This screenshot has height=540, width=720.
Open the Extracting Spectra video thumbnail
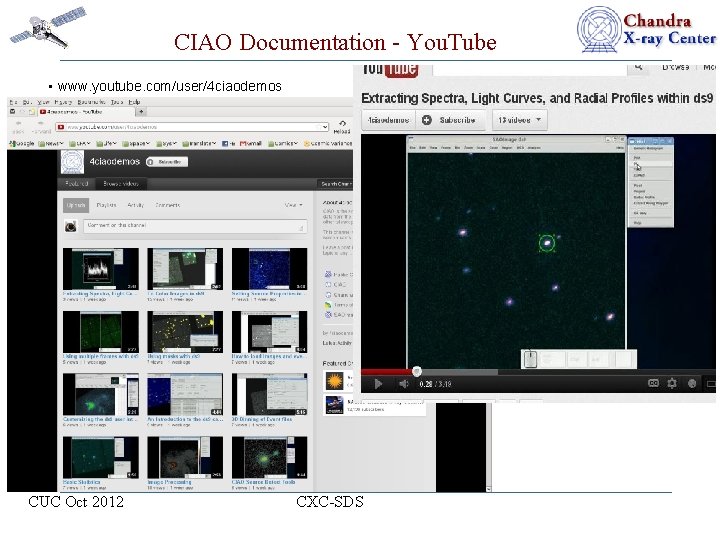coord(101,269)
